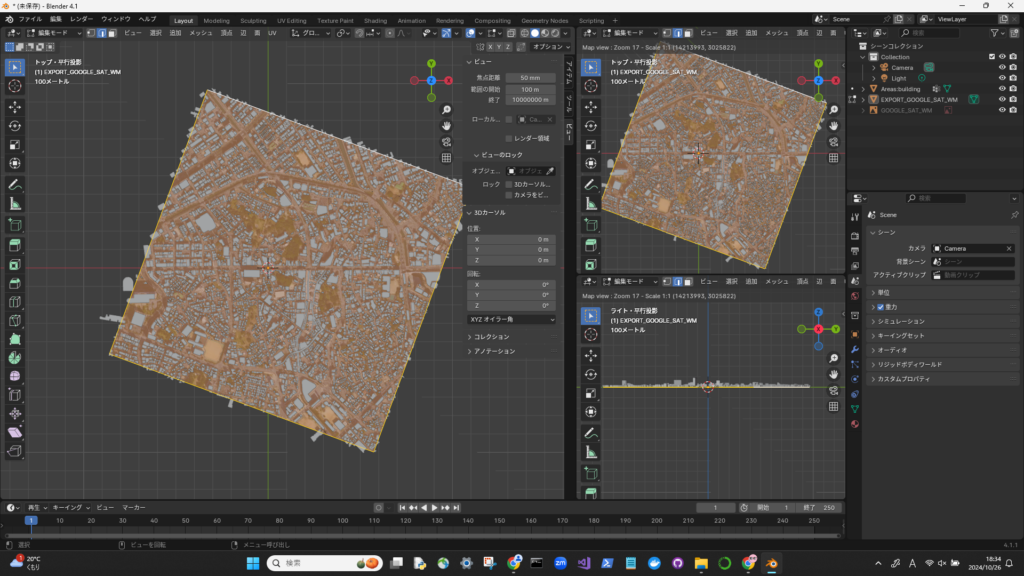Image resolution: width=1024 pixels, height=576 pixels.
Task: Switch to the Sculpting workspace tab
Action: [253, 20]
